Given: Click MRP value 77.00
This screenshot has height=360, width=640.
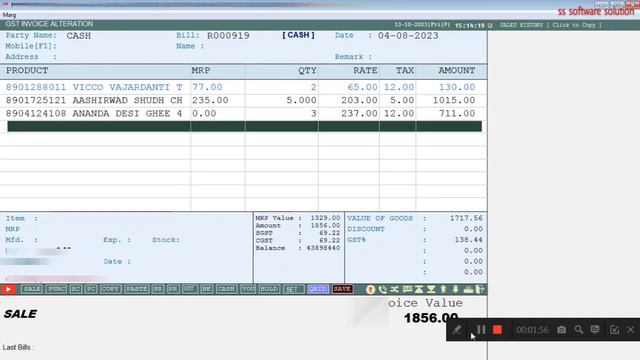Looking at the screenshot, I should pyautogui.click(x=207, y=87).
